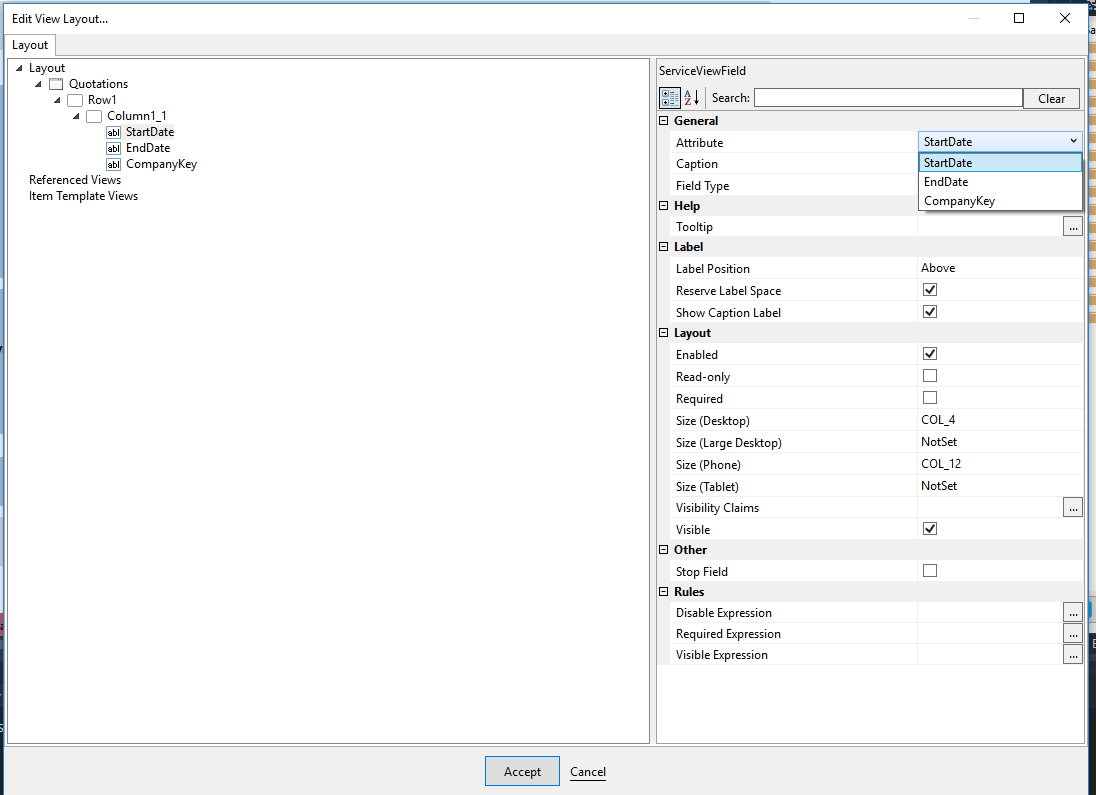Viewport: 1096px width, 795px height.
Task: Click the Column1_1 container icon
Action: click(94, 116)
